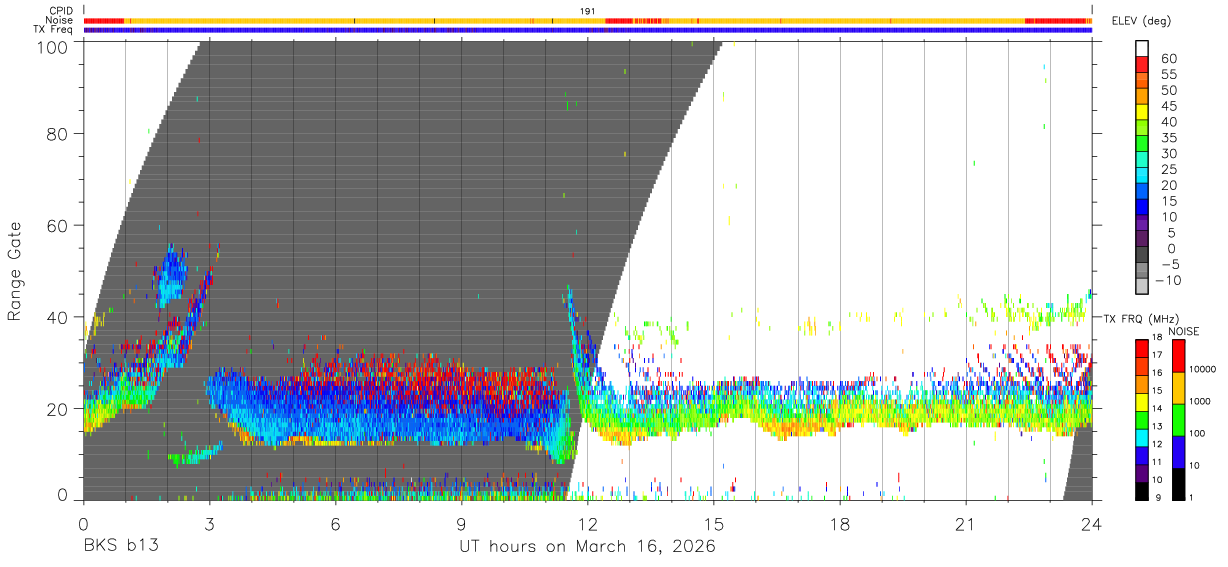Click the 18 label on the TX FRQ scale
1228x567 pixels.
click(1157, 339)
